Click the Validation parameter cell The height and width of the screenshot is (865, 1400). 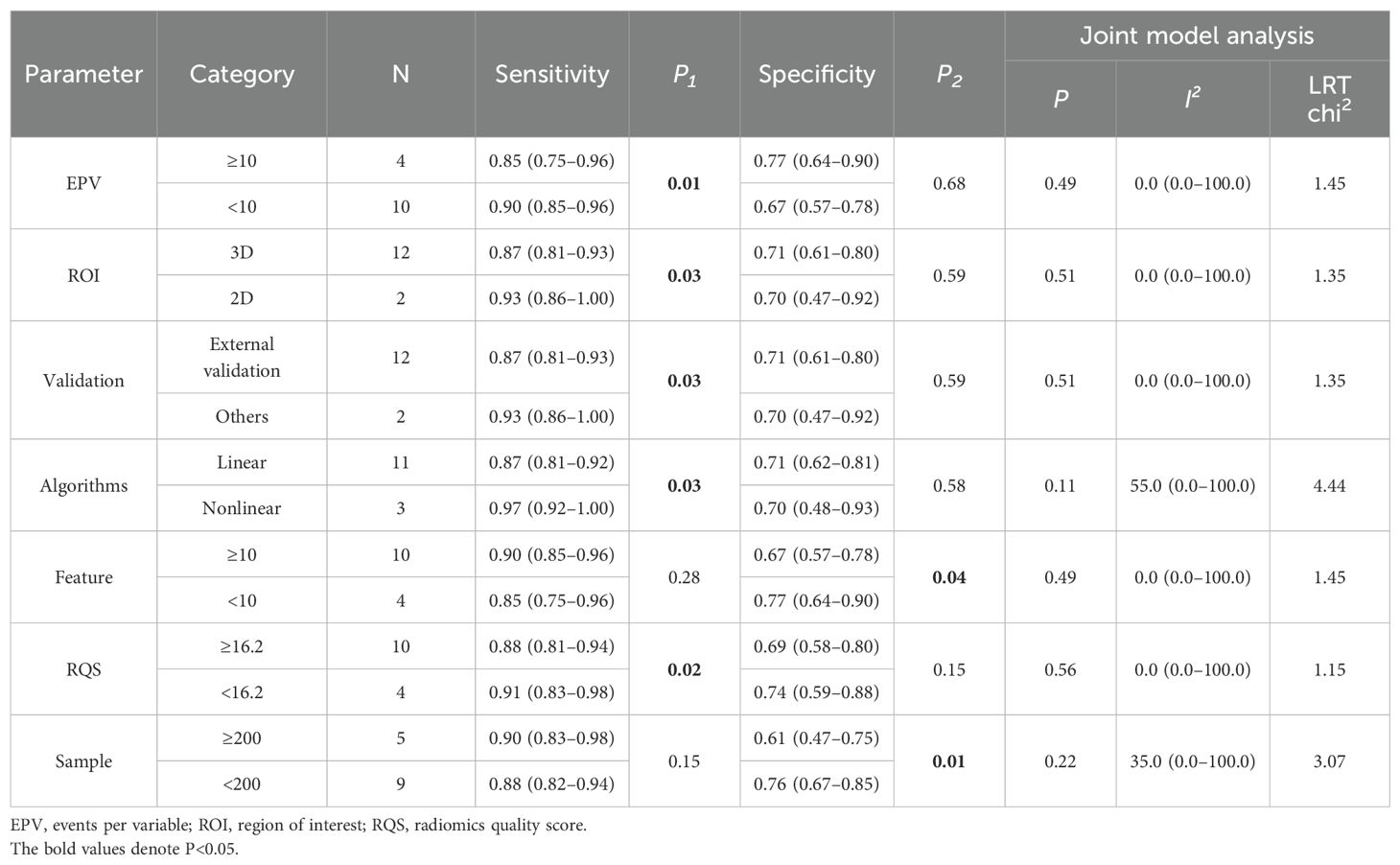pyautogui.click(x=83, y=381)
